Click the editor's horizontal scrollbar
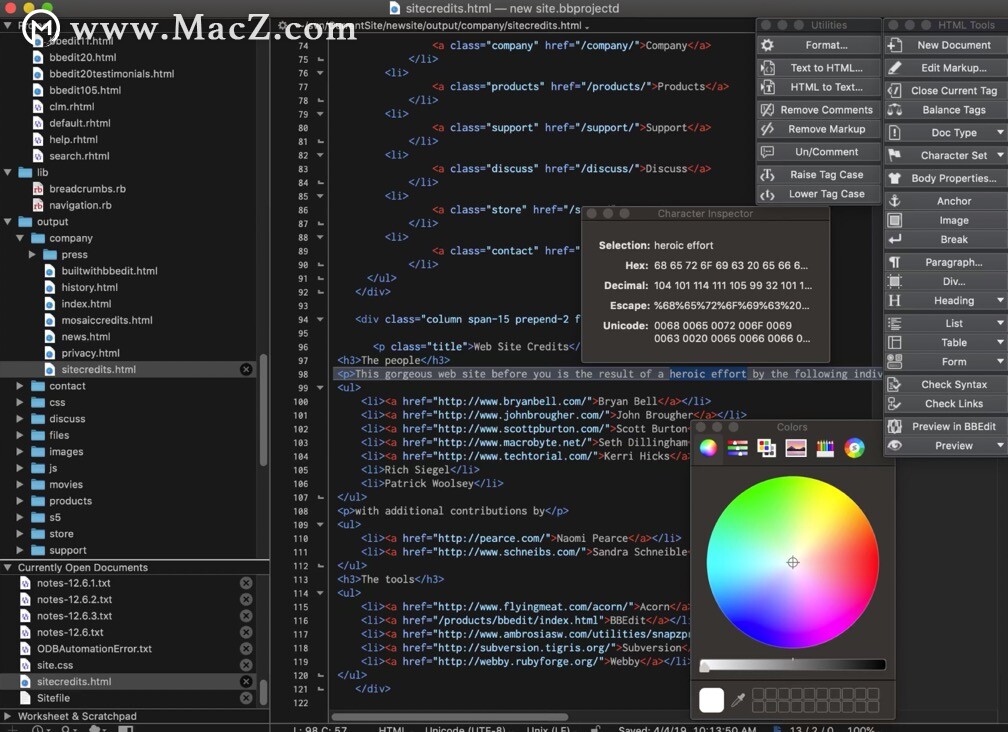The width and height of the screenshot is (1008, 732). 450,717
